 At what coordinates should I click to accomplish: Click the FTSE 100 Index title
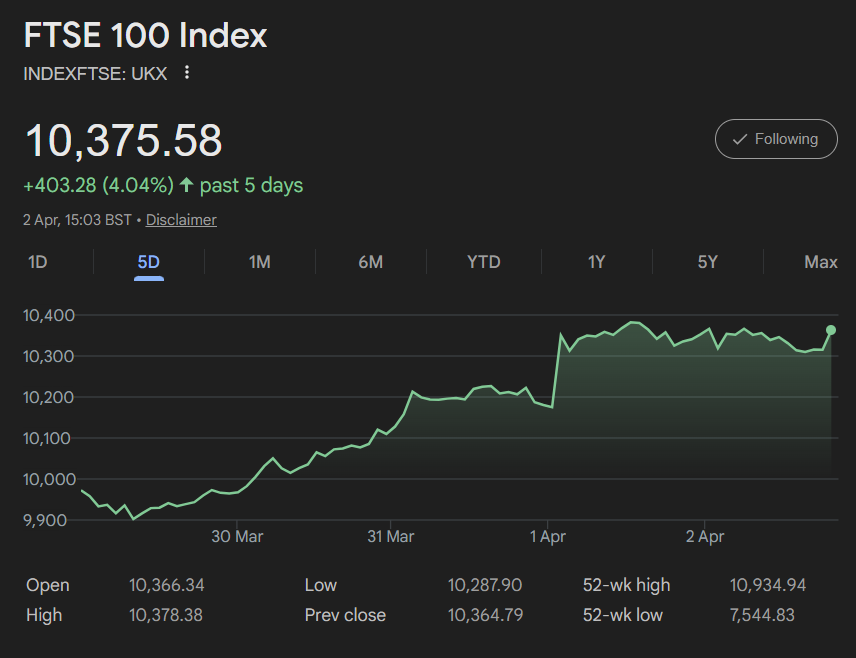[145, 35]
